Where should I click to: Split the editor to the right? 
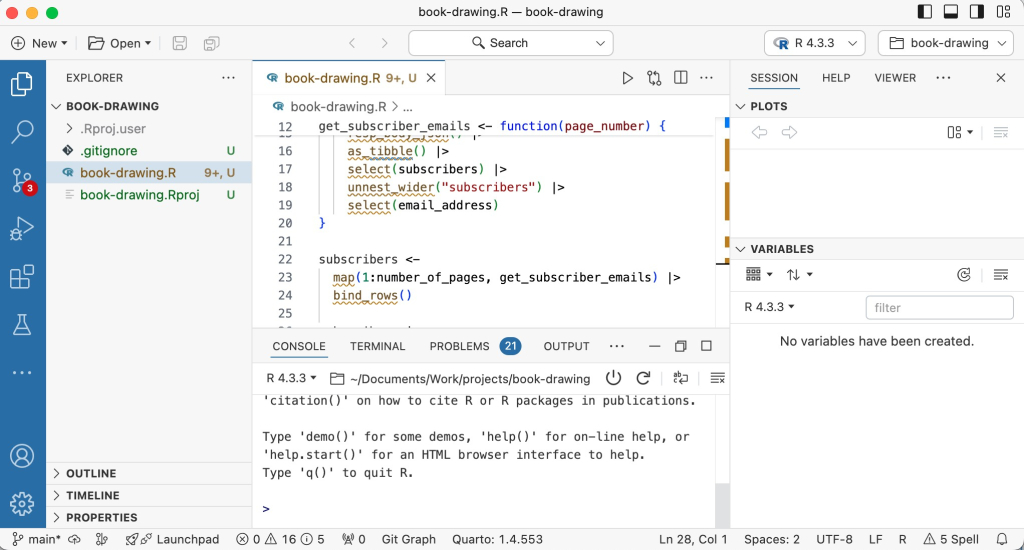(x=680, y=78)
